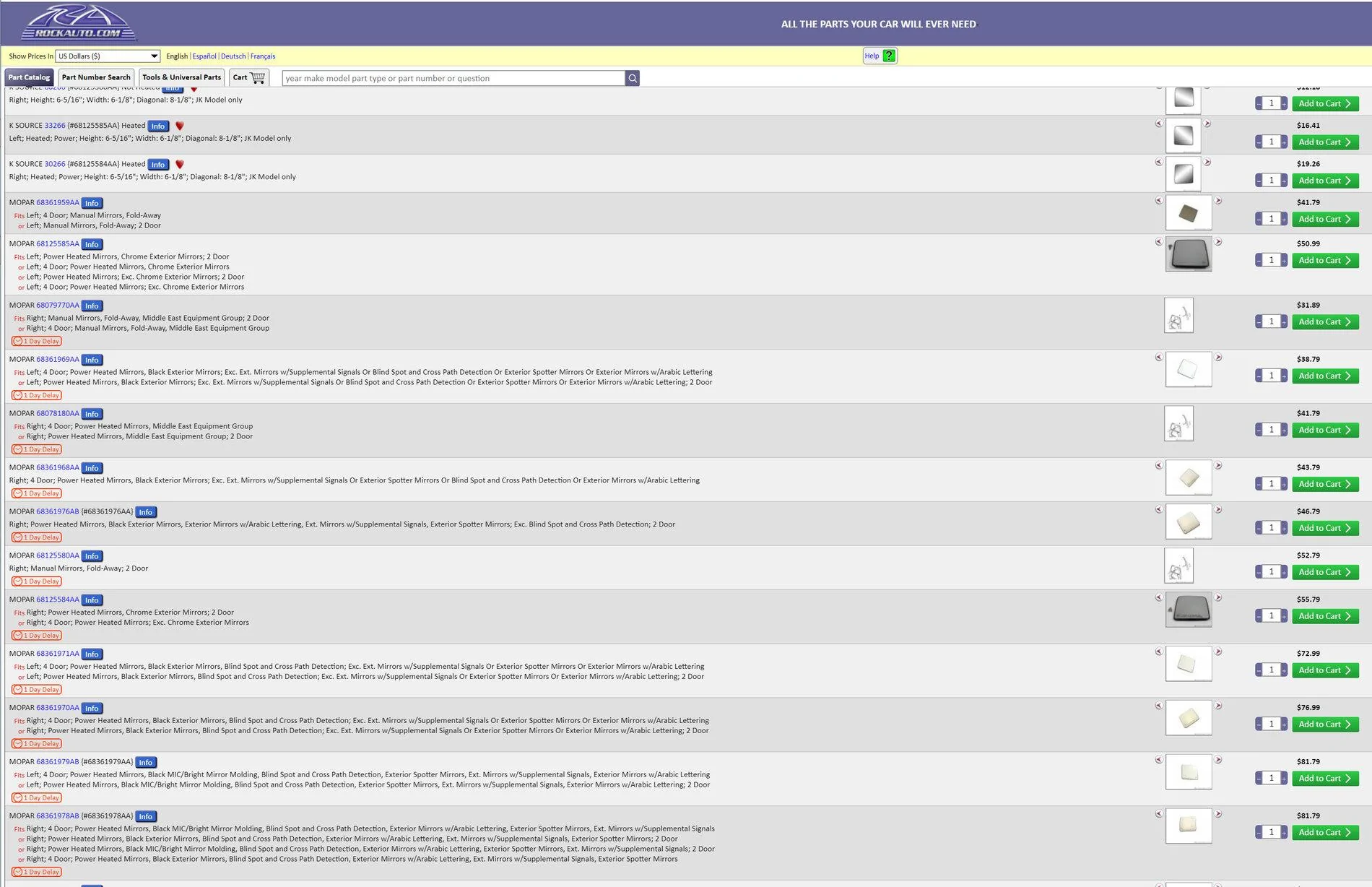This screenshot has height=887, width=1372.
Task: Show previous image for MOPAR 68361978AB
Action: point(1159,814)
